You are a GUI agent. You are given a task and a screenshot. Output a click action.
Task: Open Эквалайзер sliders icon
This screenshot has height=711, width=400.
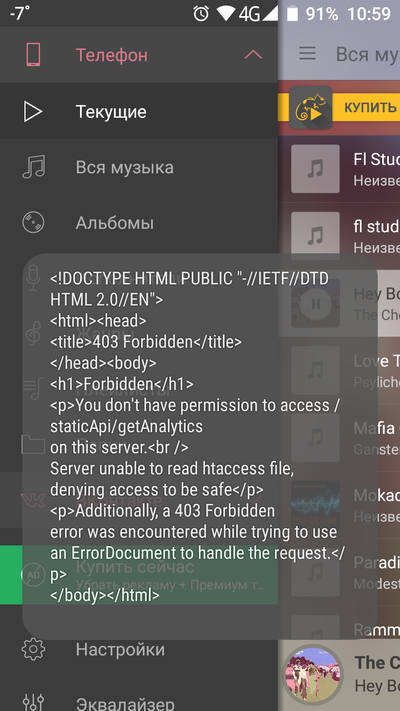[x=33, y=702]
